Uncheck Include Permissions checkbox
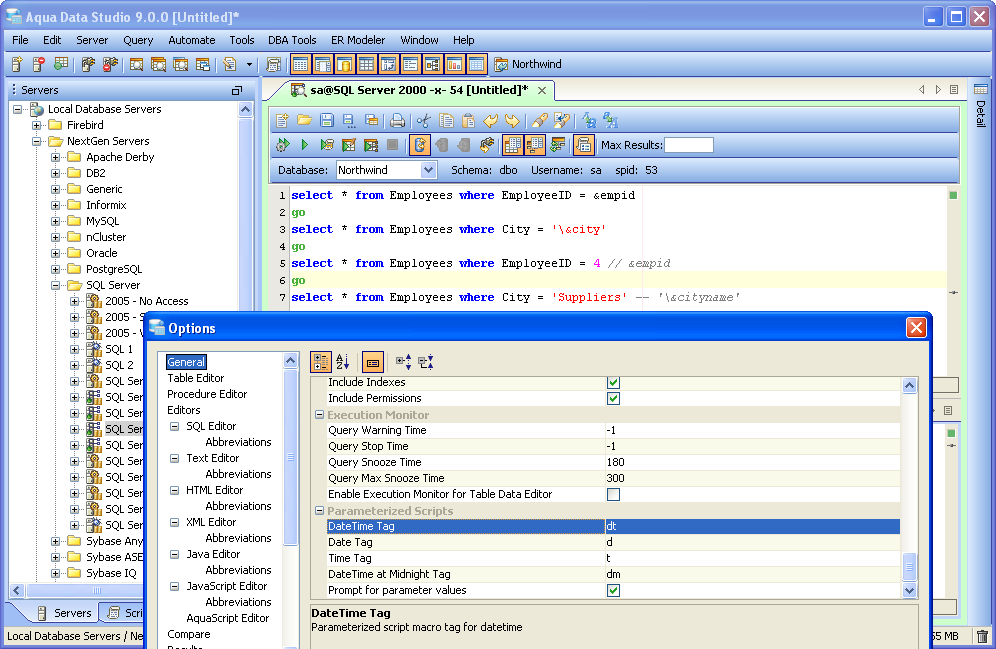 coord(613,398)
